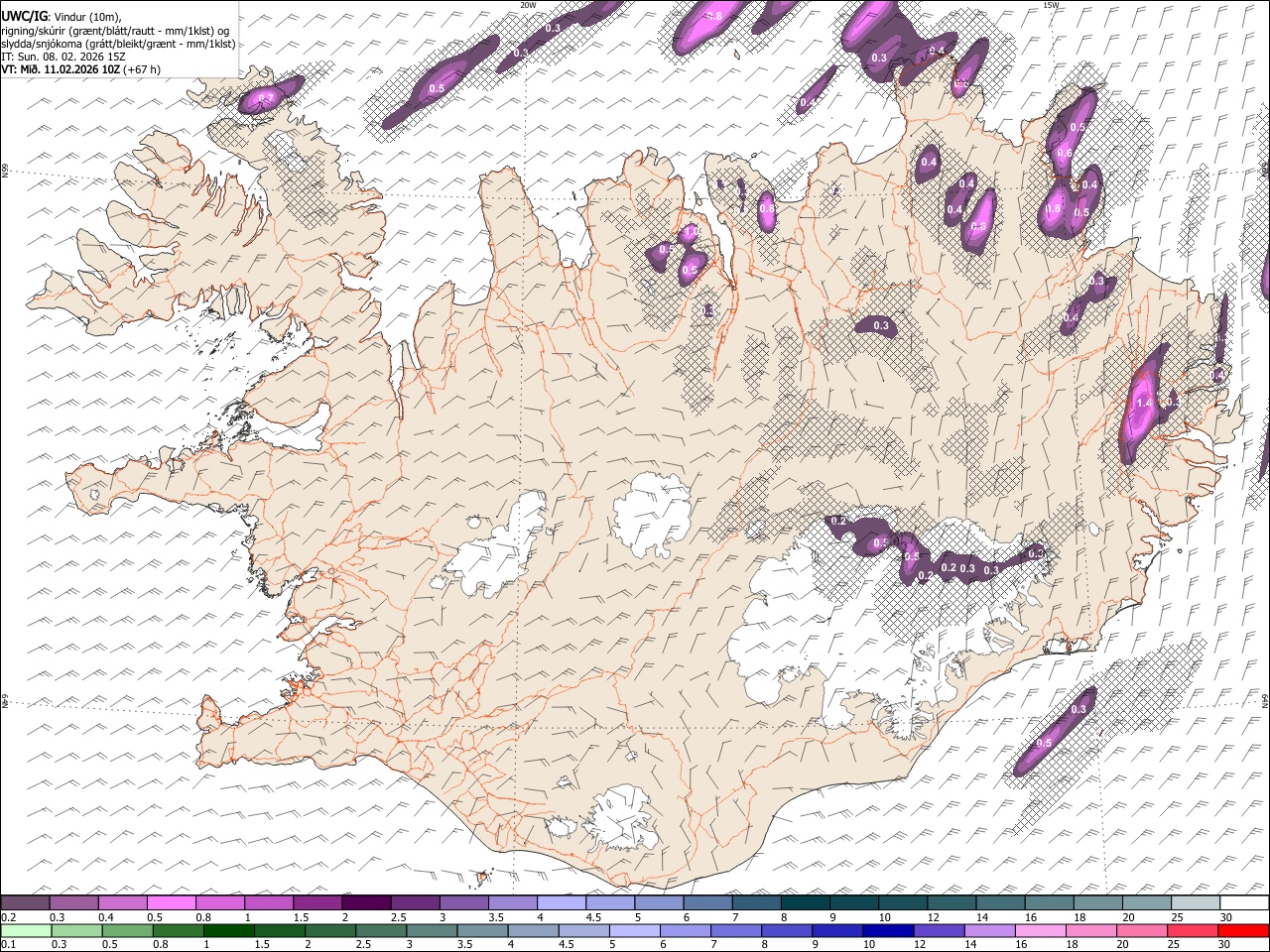Click the "UWC/IG" title text

[x=24, y=16]
